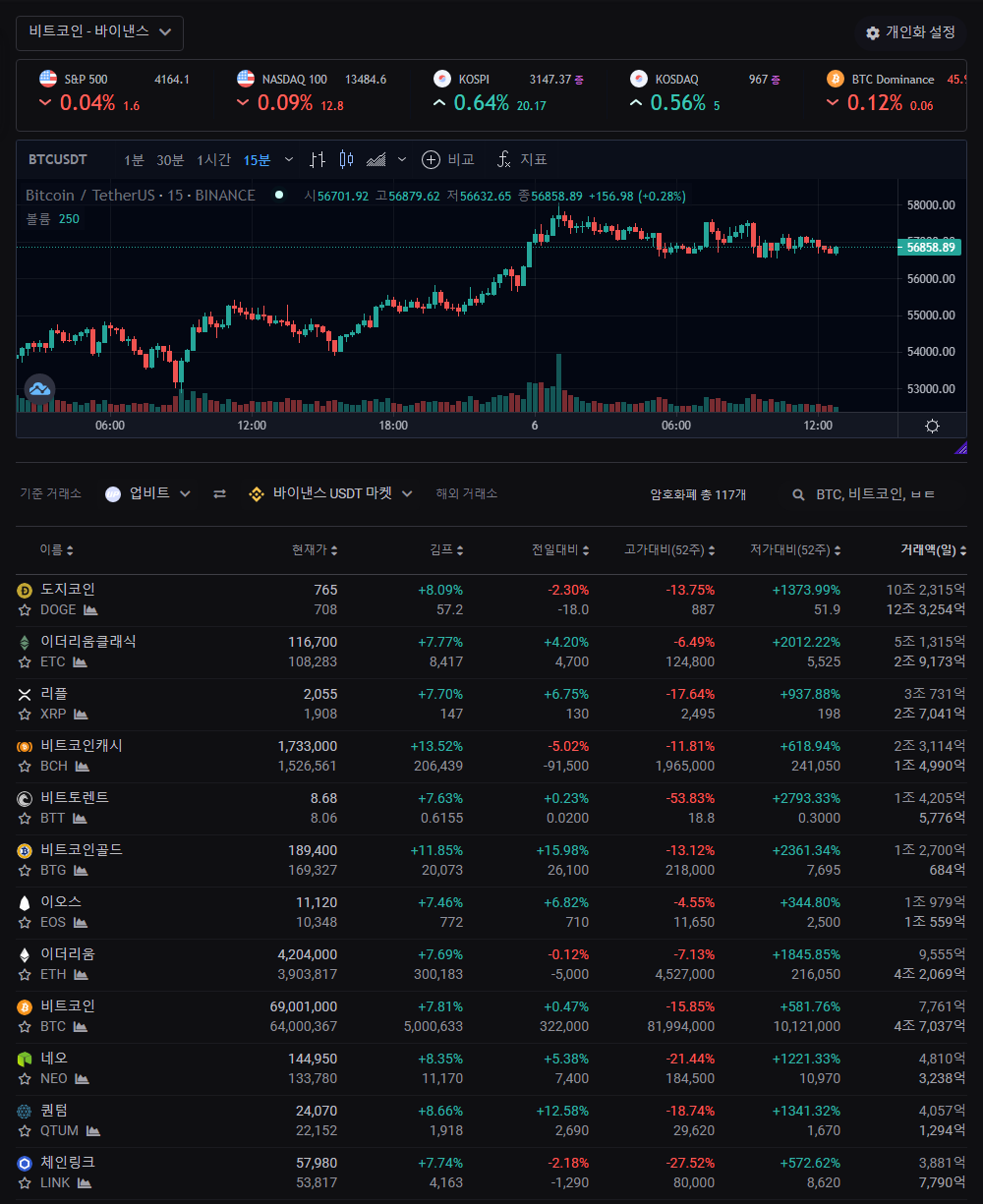
Task: Sort table by 저가대비(52주) column
Action: point(795,550)
